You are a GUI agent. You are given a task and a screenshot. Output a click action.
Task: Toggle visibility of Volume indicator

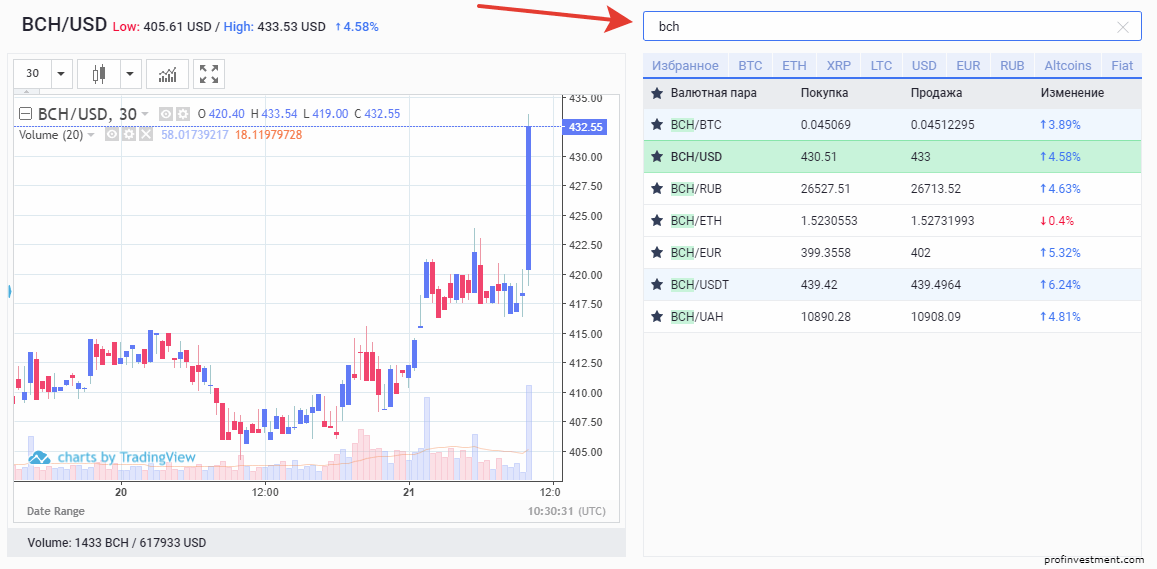(112, 135)
